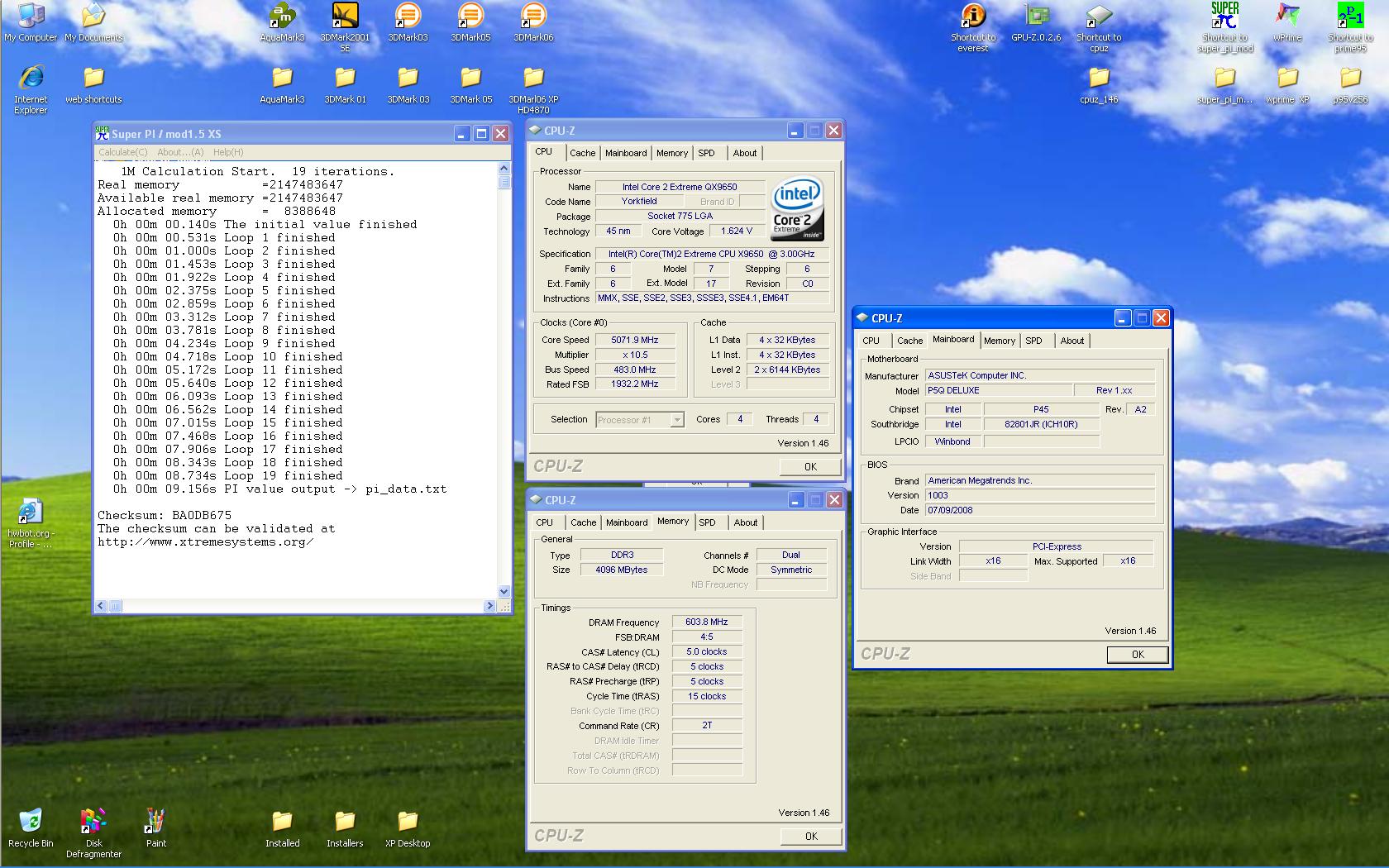1389x868 pixels.
Task: Open the cpuz_146 folder
Action: point(1099,84)
